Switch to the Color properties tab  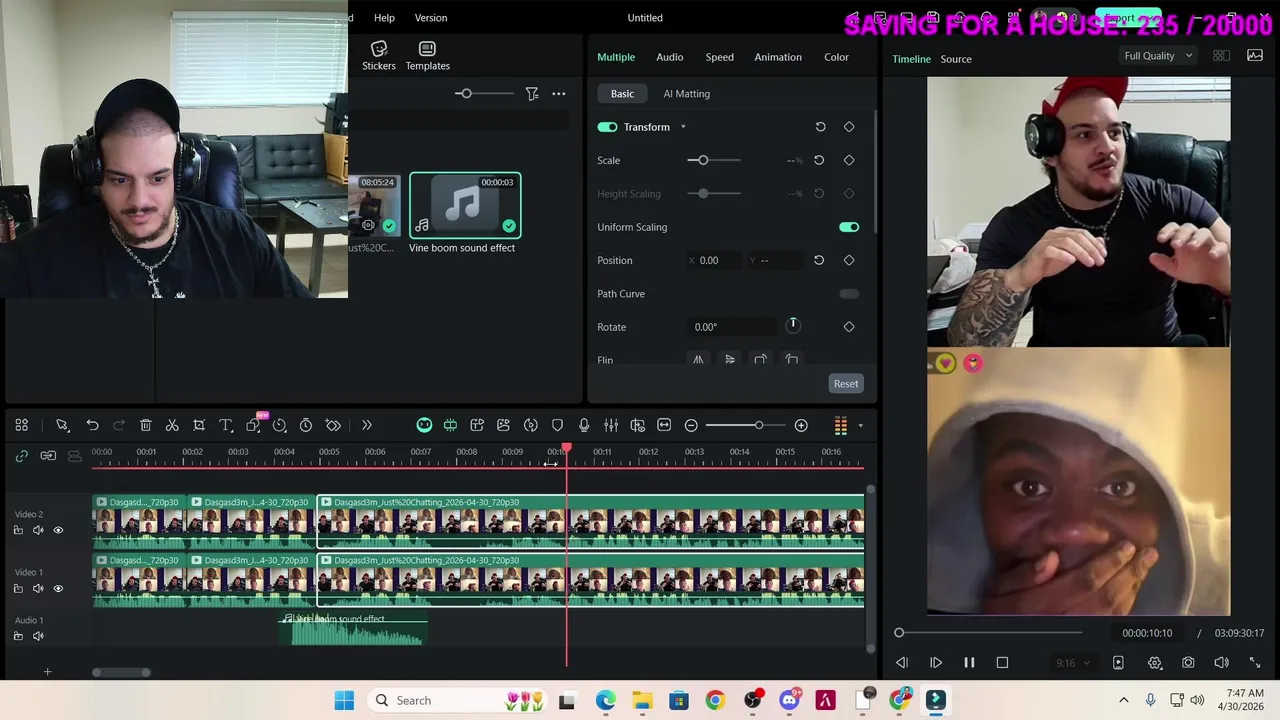pyautogui.click(x=837, y=57)
